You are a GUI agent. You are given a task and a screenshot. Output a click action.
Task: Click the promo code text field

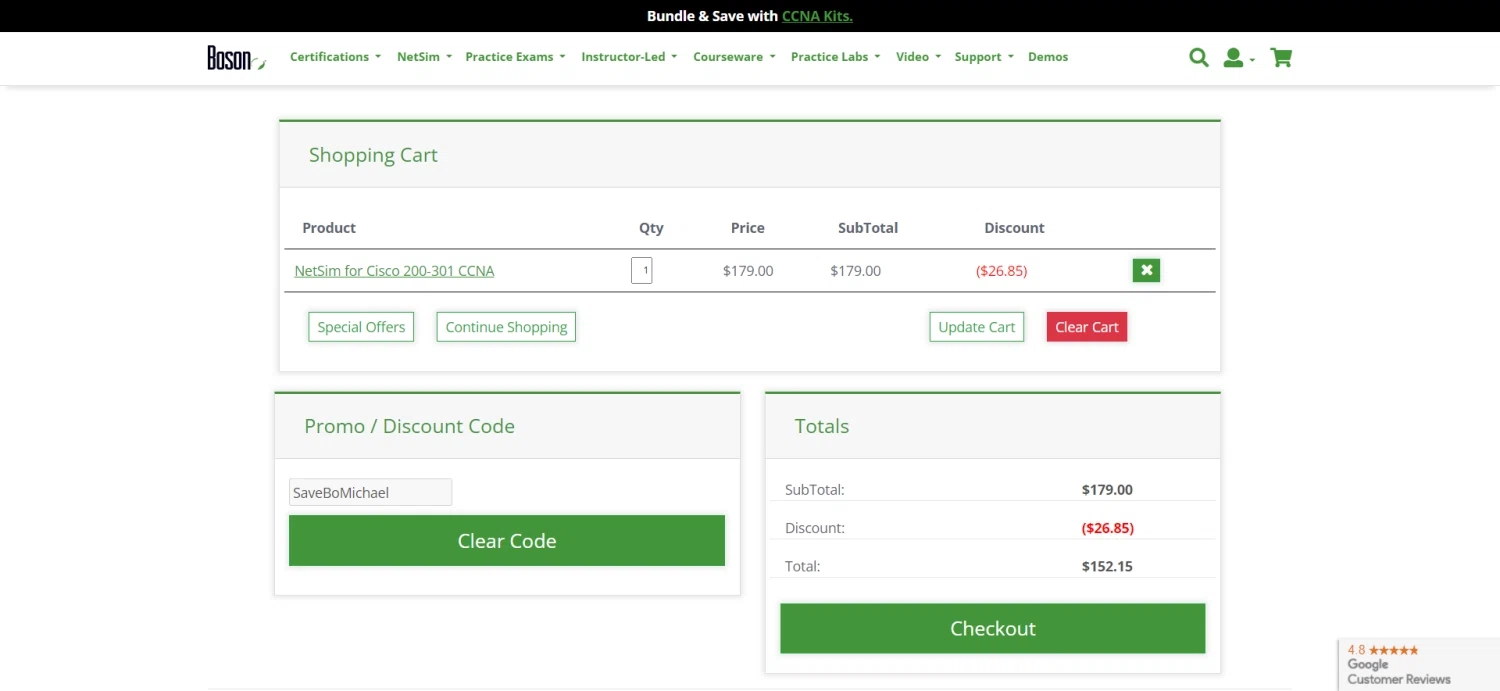click(370, 492)
